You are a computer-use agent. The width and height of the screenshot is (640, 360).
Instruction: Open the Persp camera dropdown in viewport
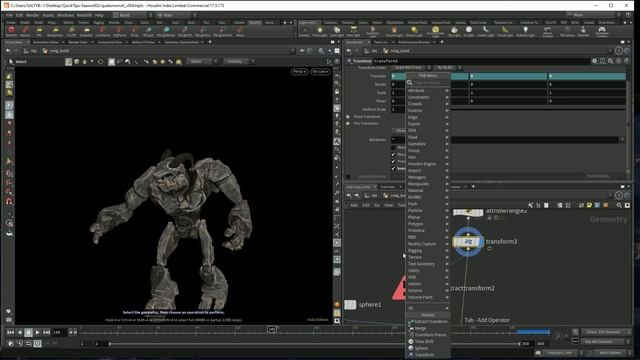(x=299, y=71)
